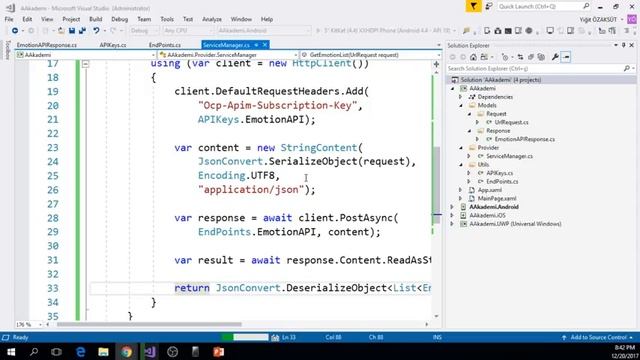
Task: Click the Solution Explorer search magnifier icon
Action: [x=627, y=69]
